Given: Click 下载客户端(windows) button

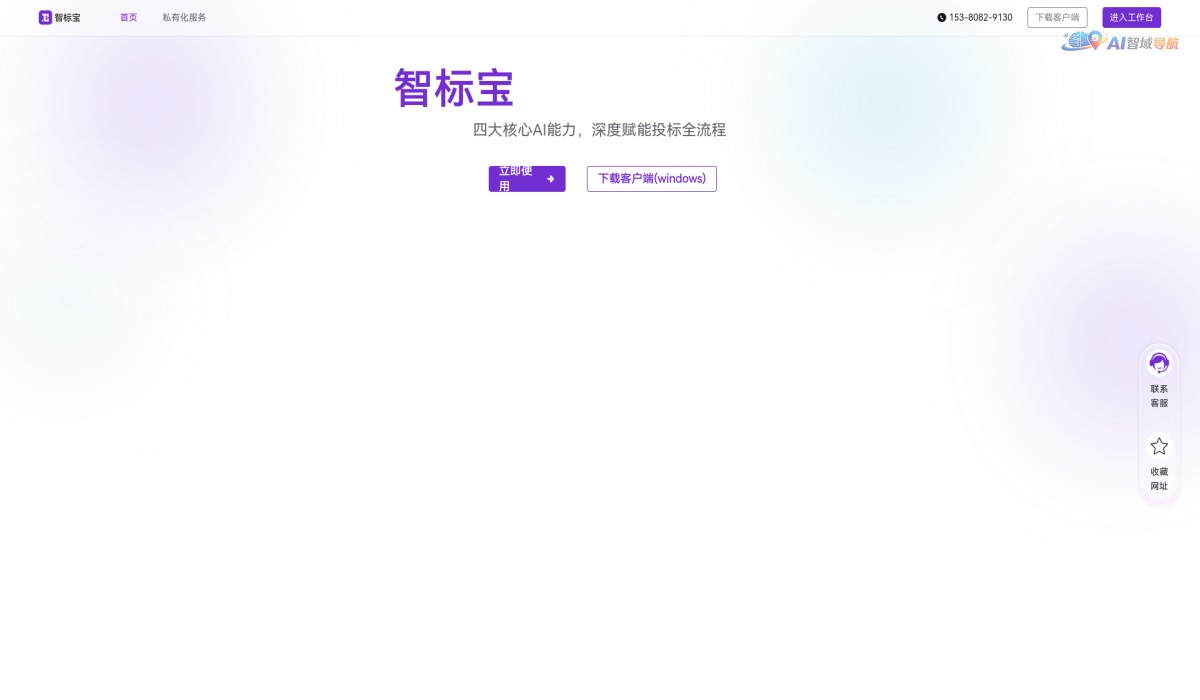Looking at the screenshot, I should point(652,179).
